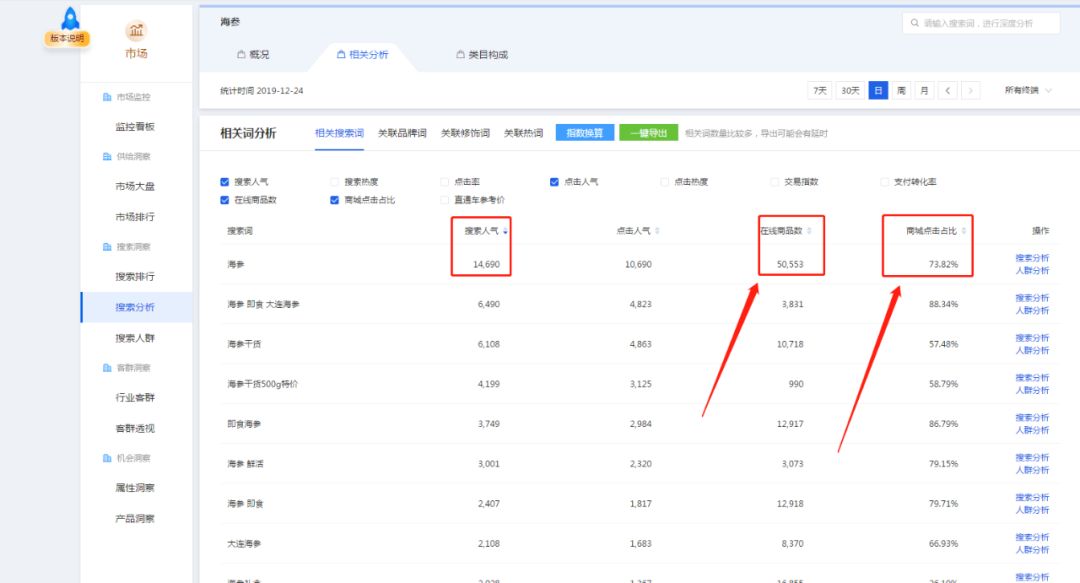
Task: Select the 30天 date range
Action: (x=850, y=90)
